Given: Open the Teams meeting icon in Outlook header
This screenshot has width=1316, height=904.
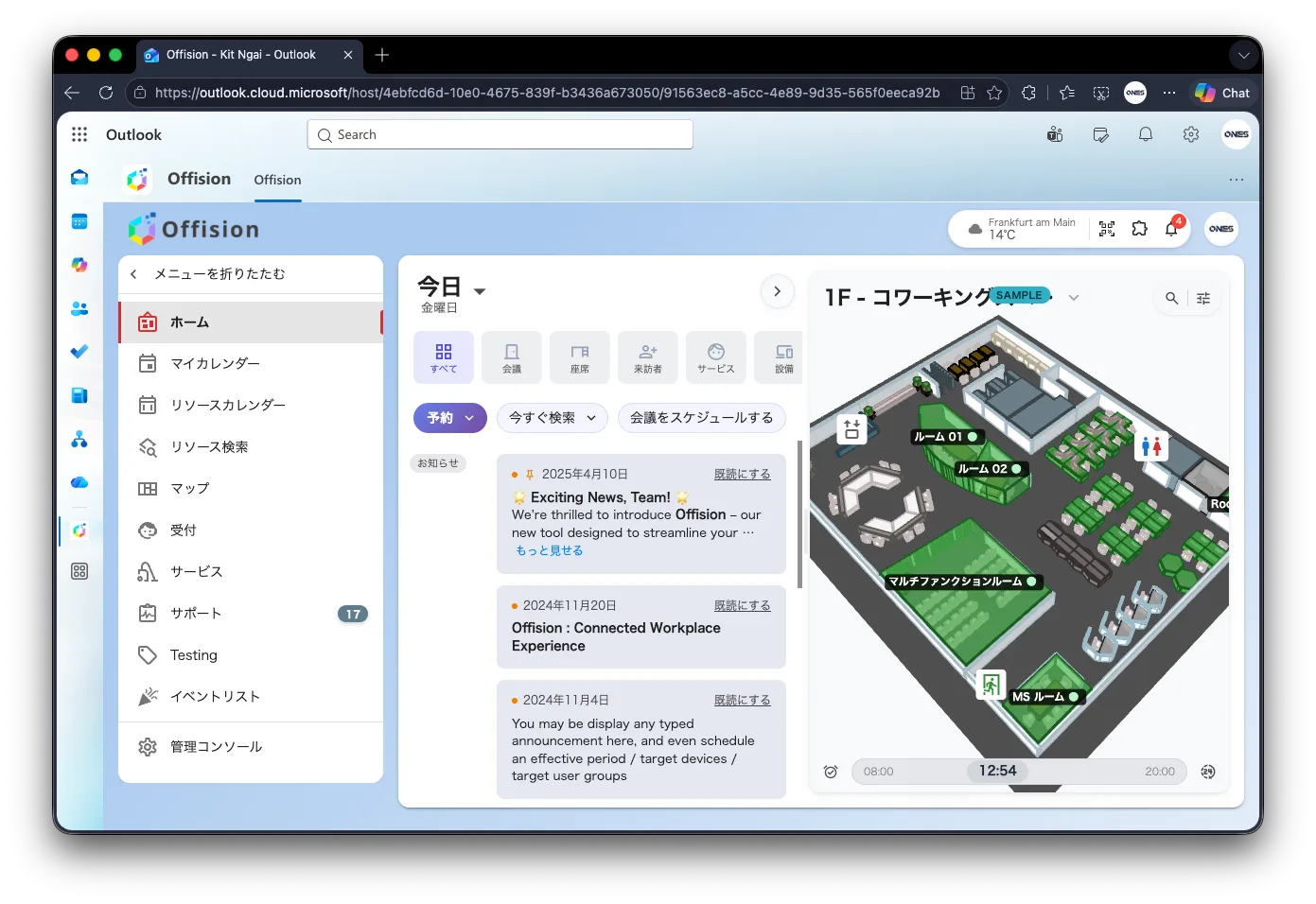Looking at the screenshot, I should 1055,134.
